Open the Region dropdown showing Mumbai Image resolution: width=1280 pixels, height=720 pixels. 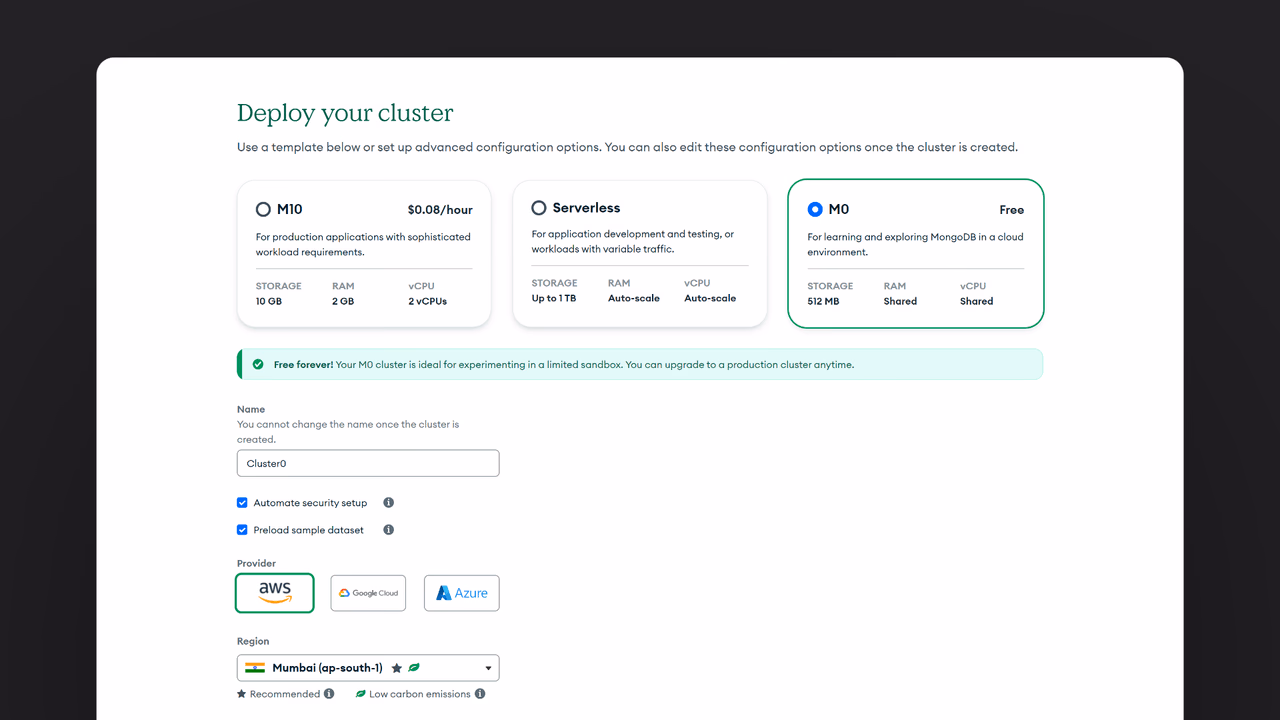368,668
